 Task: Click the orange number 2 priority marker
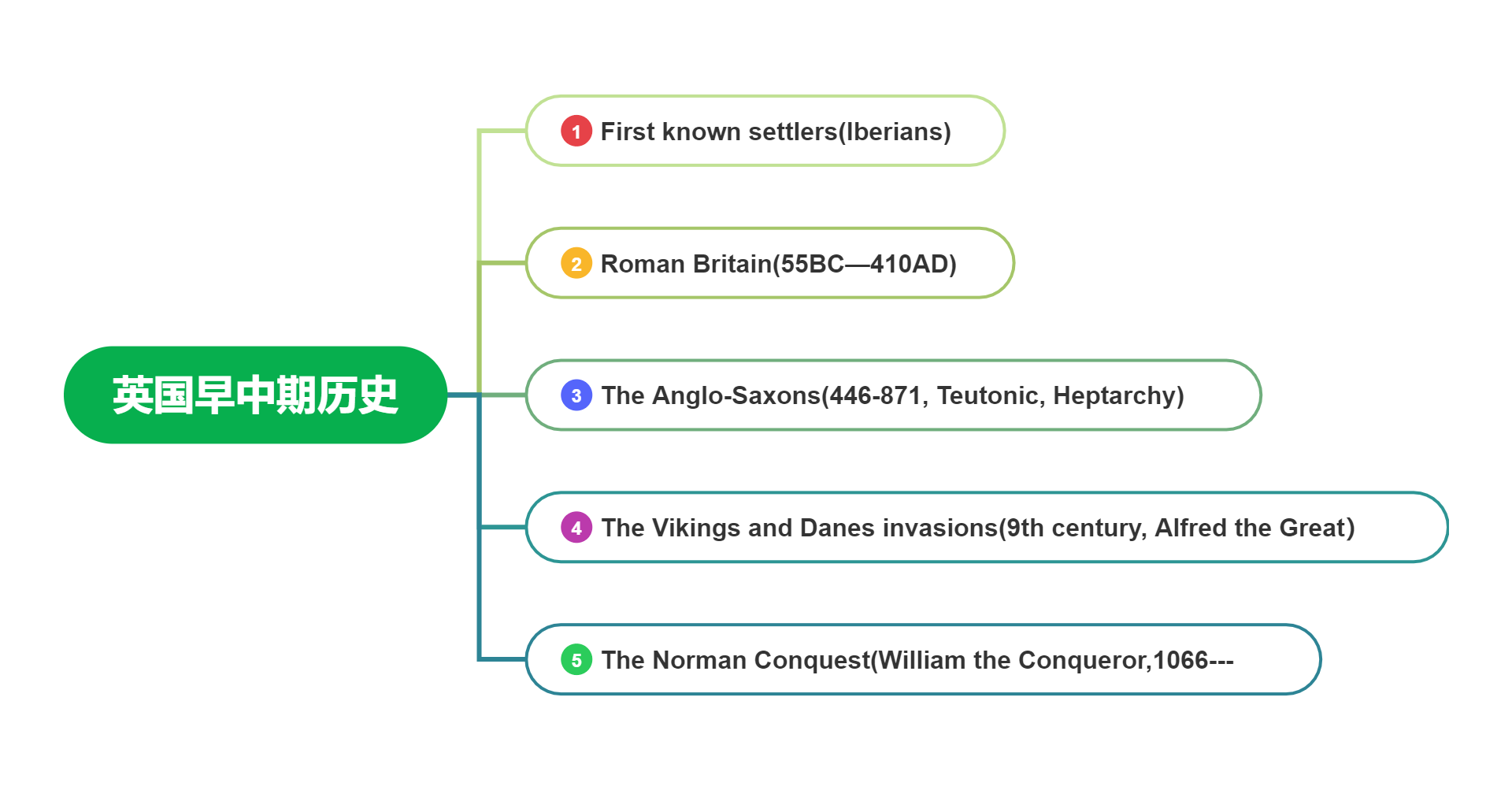click(576, 264)
